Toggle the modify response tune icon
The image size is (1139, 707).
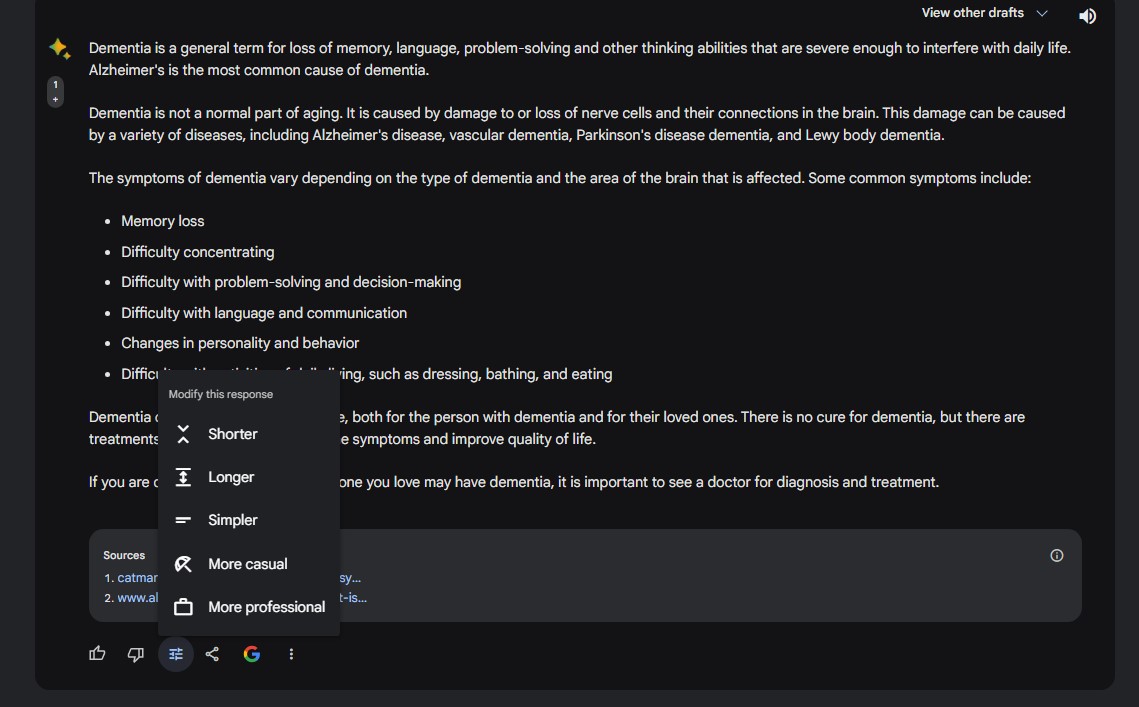tap(176, 654)
